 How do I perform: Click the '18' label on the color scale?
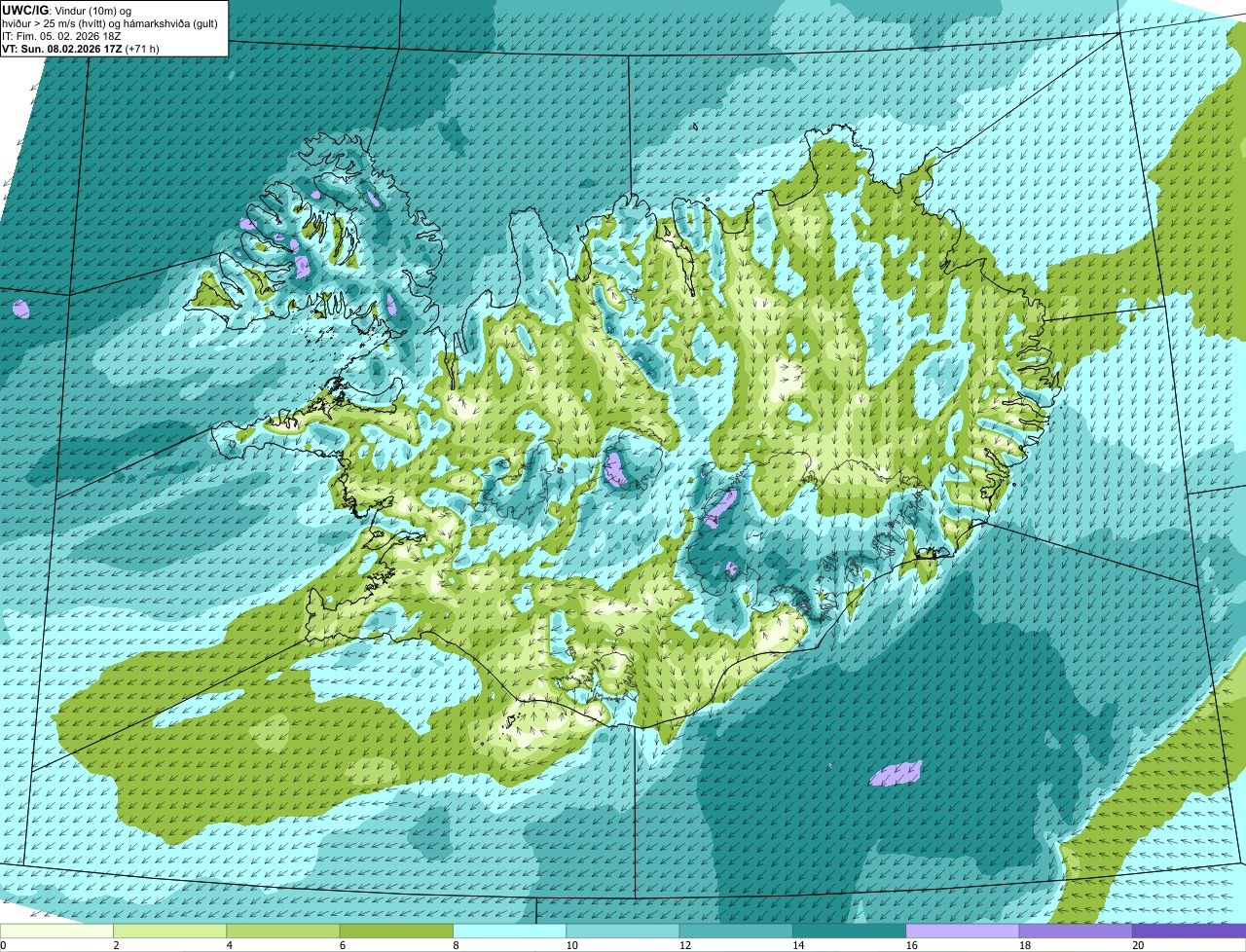pos(1025,945)
